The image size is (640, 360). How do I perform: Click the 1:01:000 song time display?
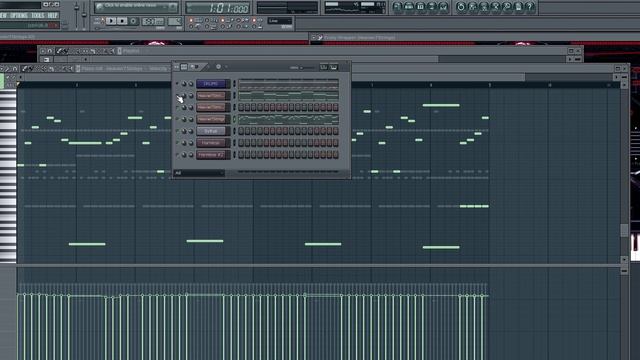pos(218,8)
